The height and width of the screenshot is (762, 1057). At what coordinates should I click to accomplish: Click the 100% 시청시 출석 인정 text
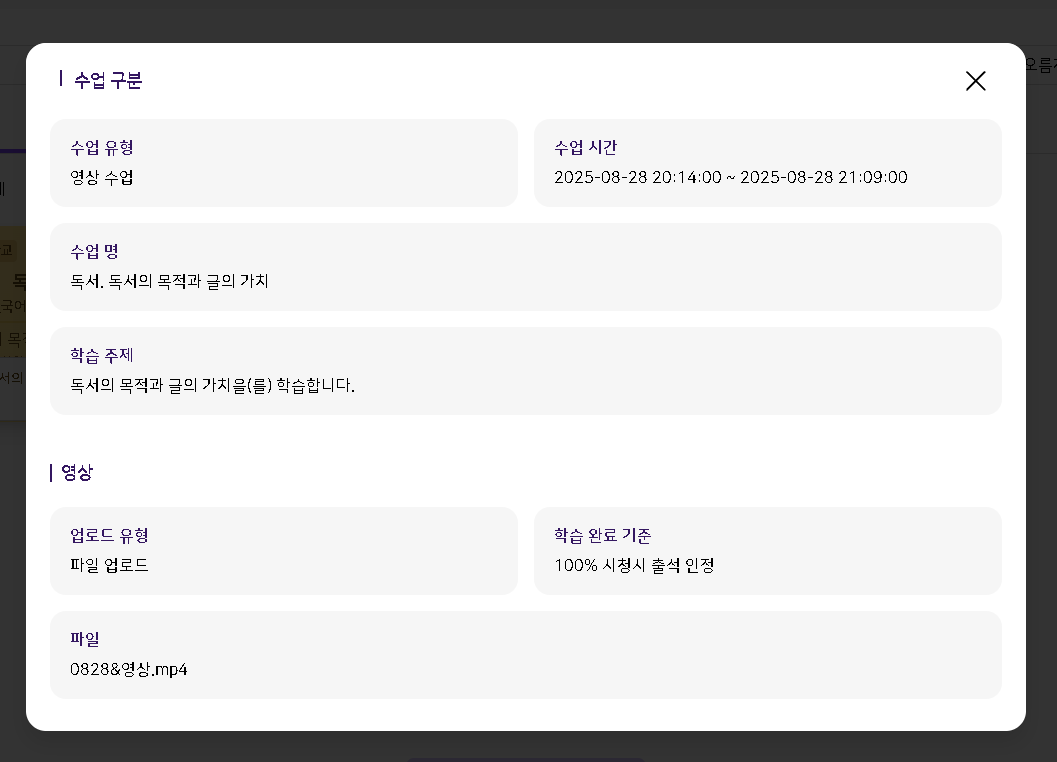(x=634, y=566)
